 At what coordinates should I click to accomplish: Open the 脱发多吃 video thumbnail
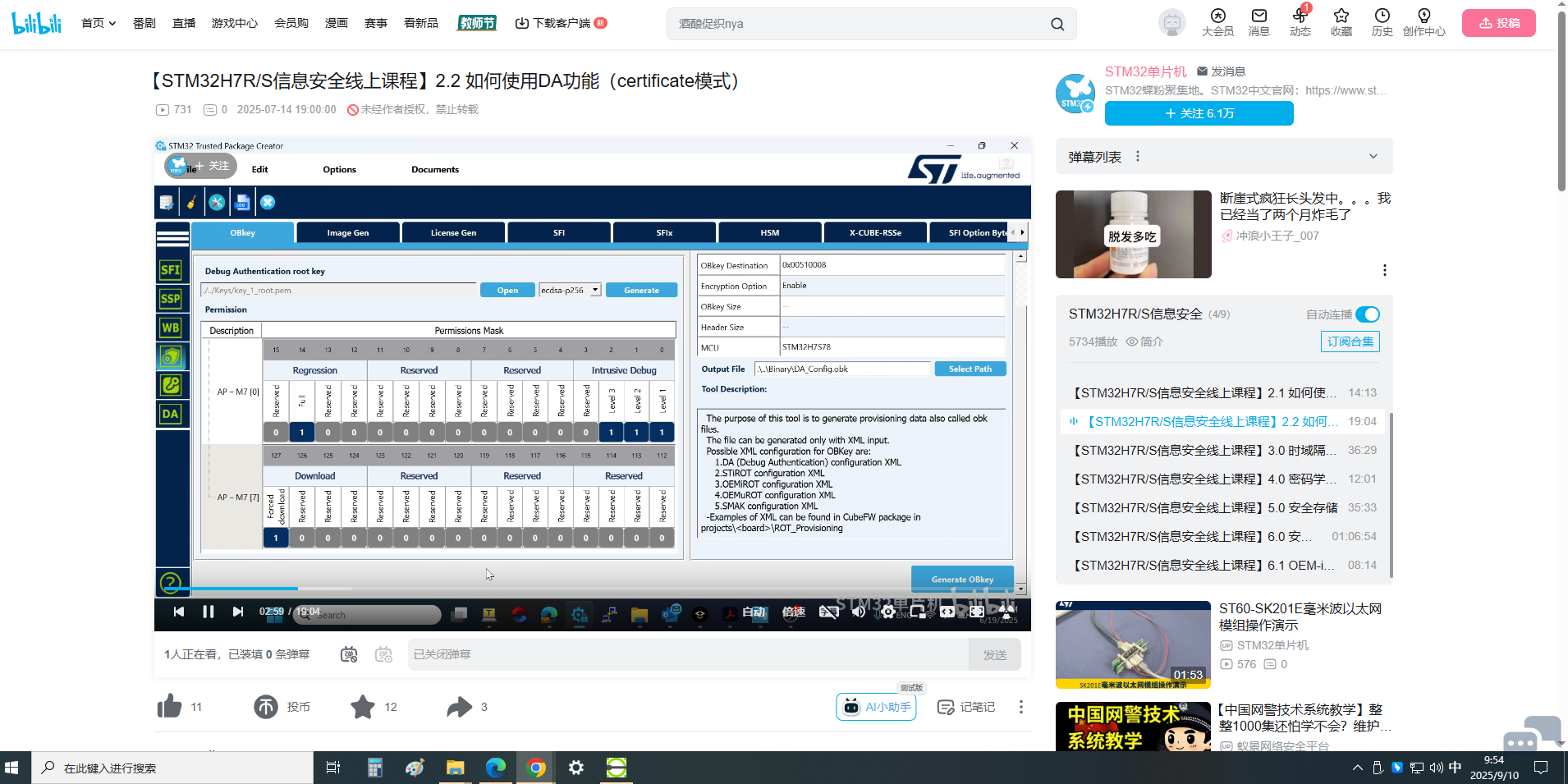(x=1134, y=234)
